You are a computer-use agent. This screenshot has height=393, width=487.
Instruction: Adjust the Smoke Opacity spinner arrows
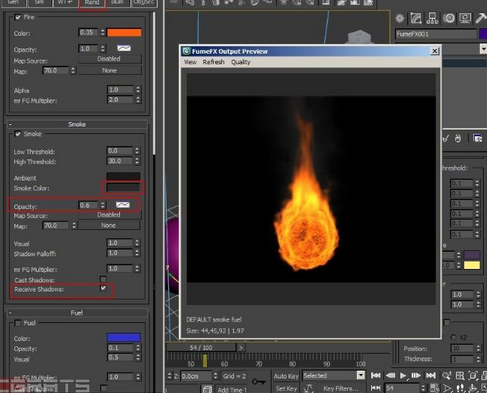(x=103, y=205)
